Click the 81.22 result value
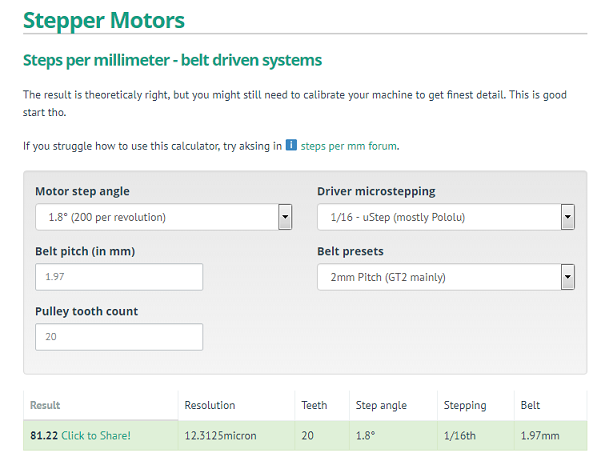Viewport: 609px width, 465px height. pyautogui.click(x=44, y=435)
